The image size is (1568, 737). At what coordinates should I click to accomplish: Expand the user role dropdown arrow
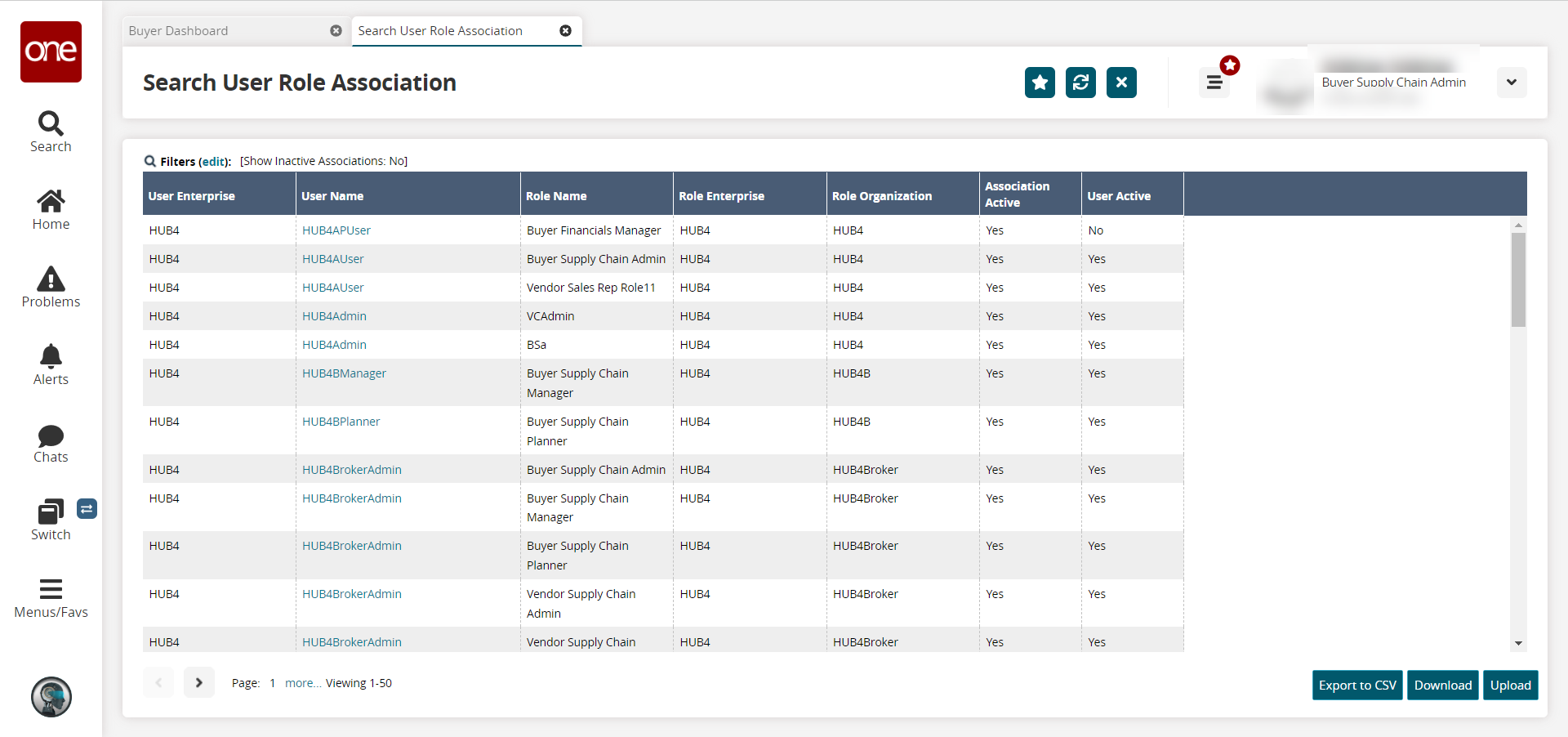1511,83
